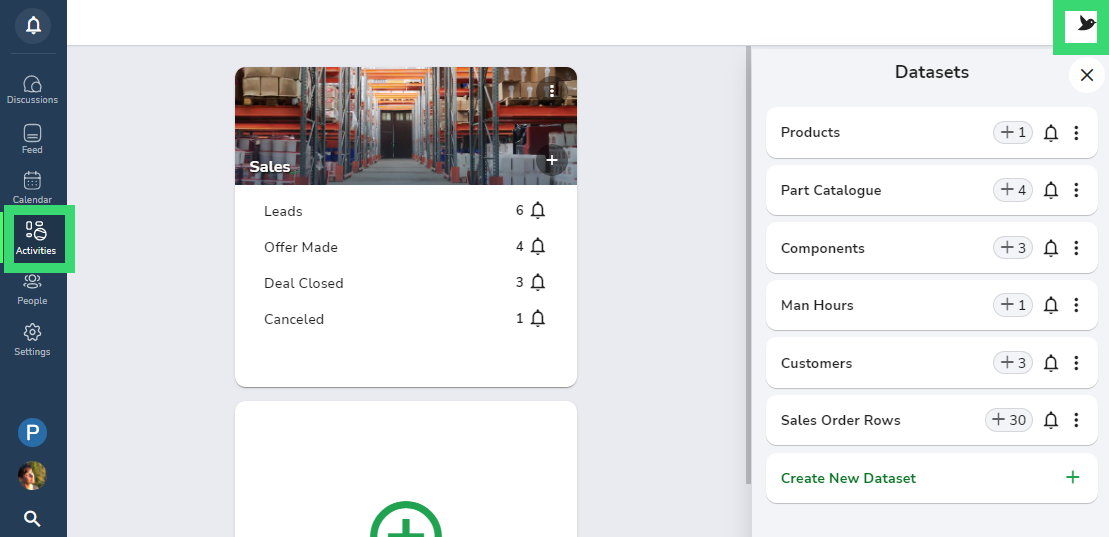The height and width of the screenshot is (537, 1109).
Task: Open the People section
Action: (x=33, y=290)
